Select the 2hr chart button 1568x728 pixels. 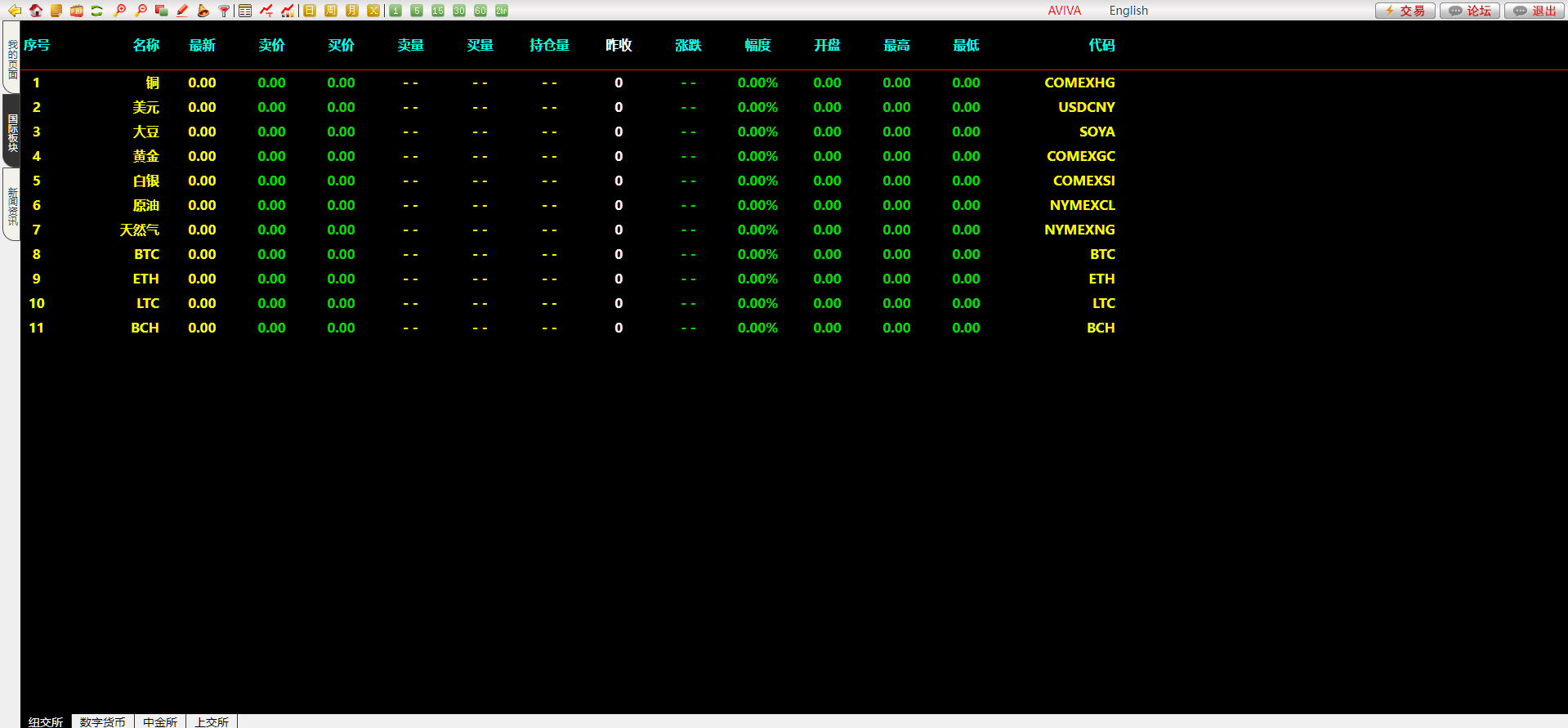[x=502, y=11]
